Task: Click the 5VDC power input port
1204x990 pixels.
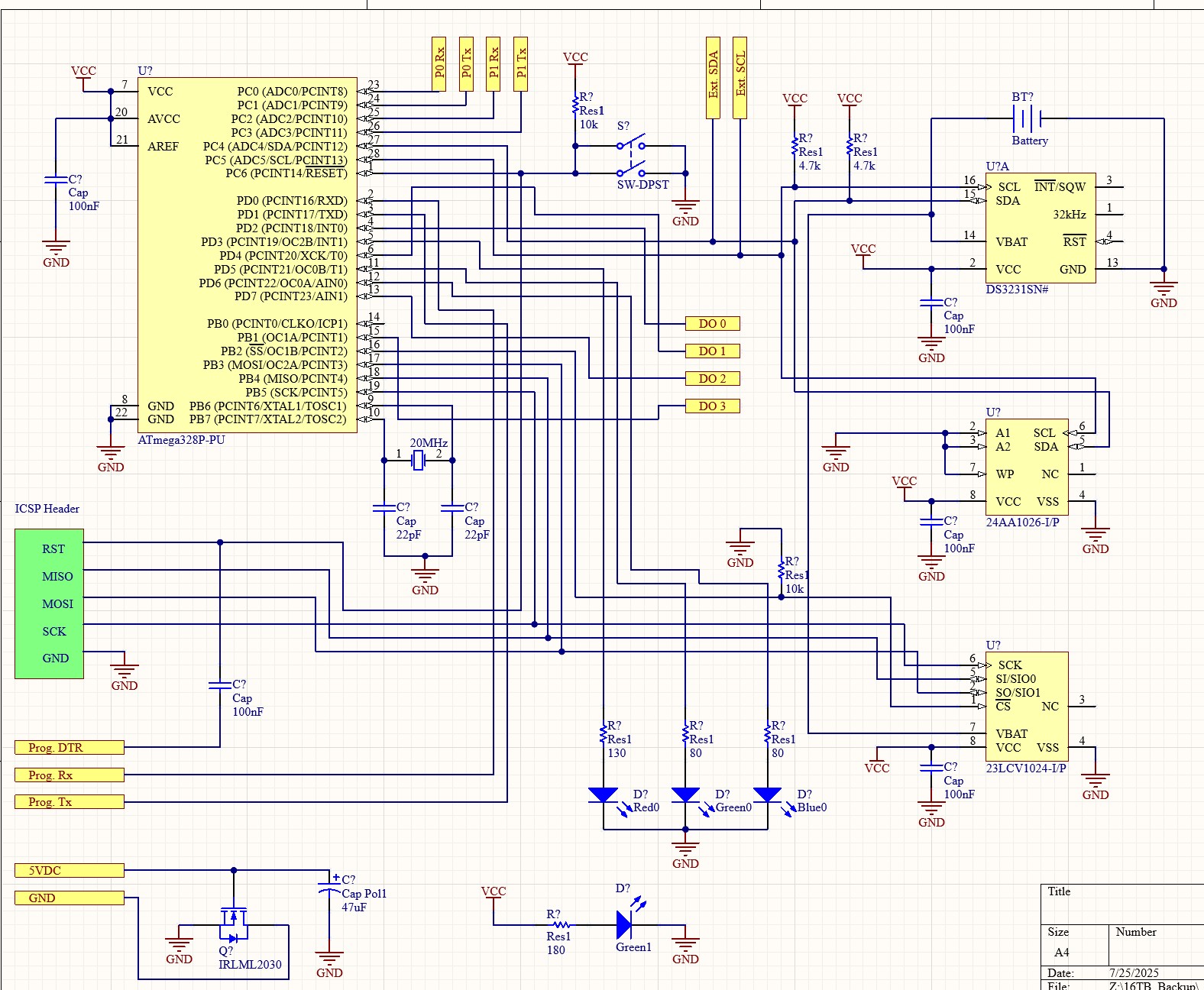Action: click(x=70, y=871)
